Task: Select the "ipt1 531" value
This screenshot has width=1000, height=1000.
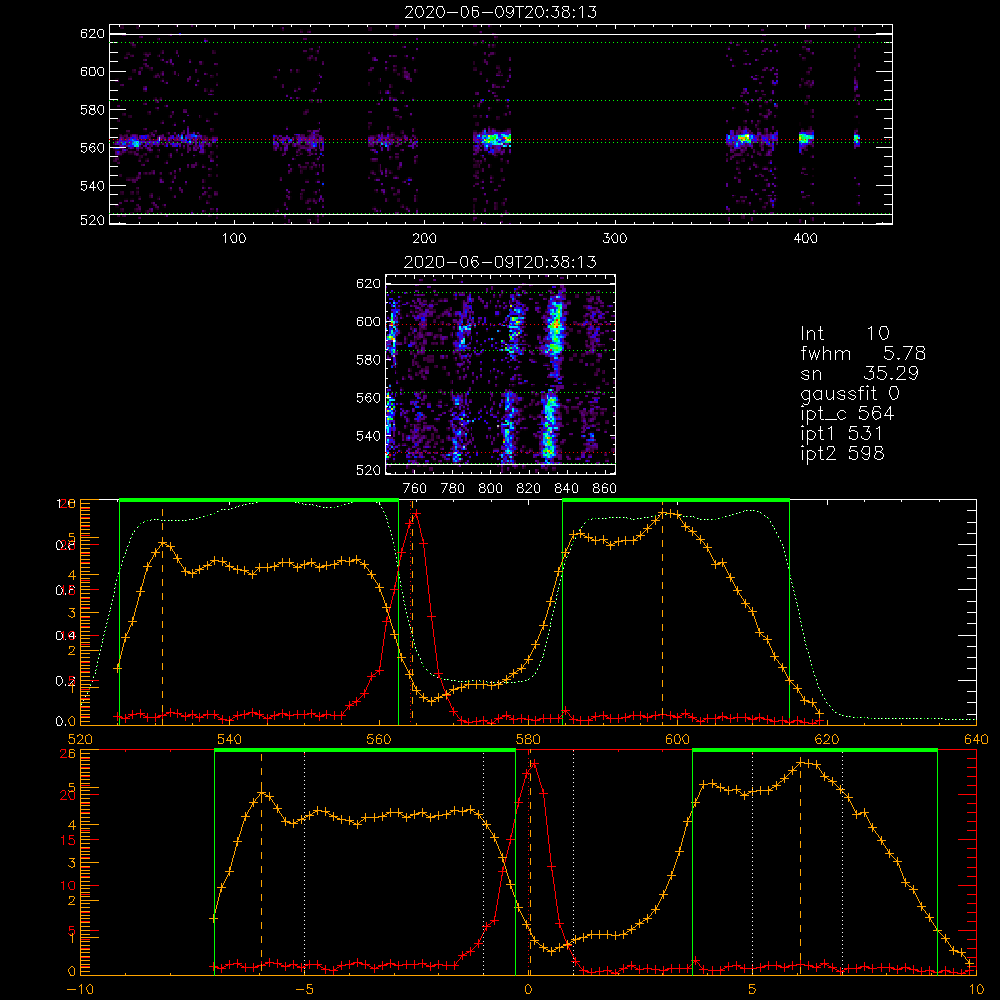Action: coord(841,434)
